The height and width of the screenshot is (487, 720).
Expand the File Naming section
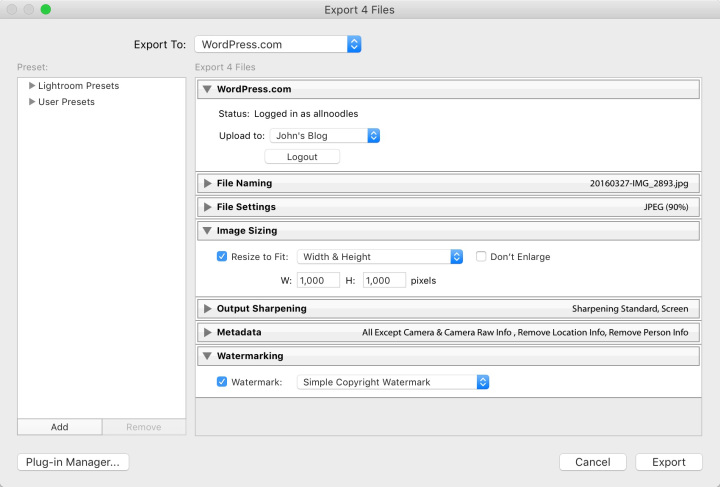[x=207, y=183]
